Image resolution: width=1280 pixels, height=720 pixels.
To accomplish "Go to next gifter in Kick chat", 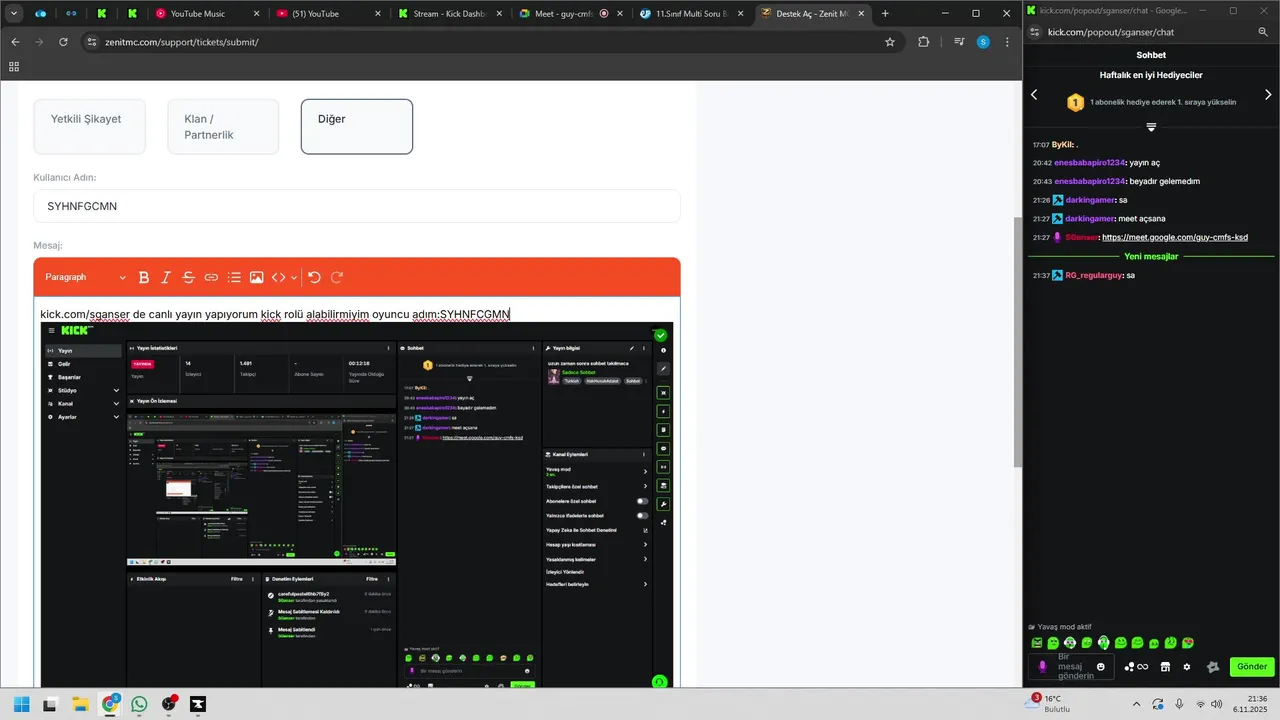I will coord(1268,94).
